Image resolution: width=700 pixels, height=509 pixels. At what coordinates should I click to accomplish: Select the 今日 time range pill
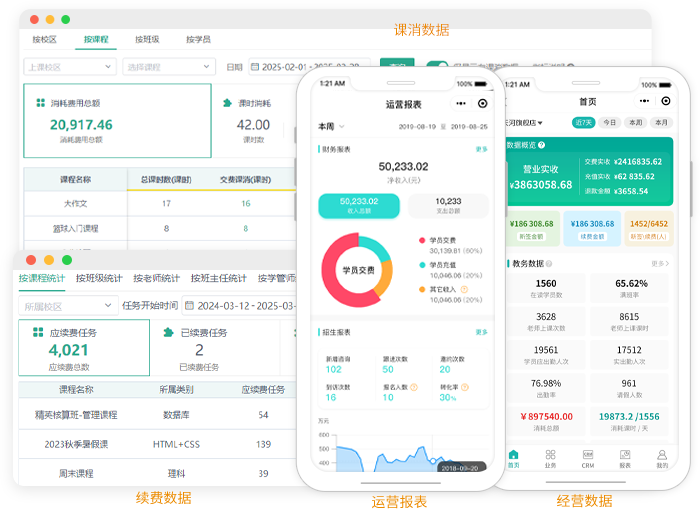tap(609, 122)
